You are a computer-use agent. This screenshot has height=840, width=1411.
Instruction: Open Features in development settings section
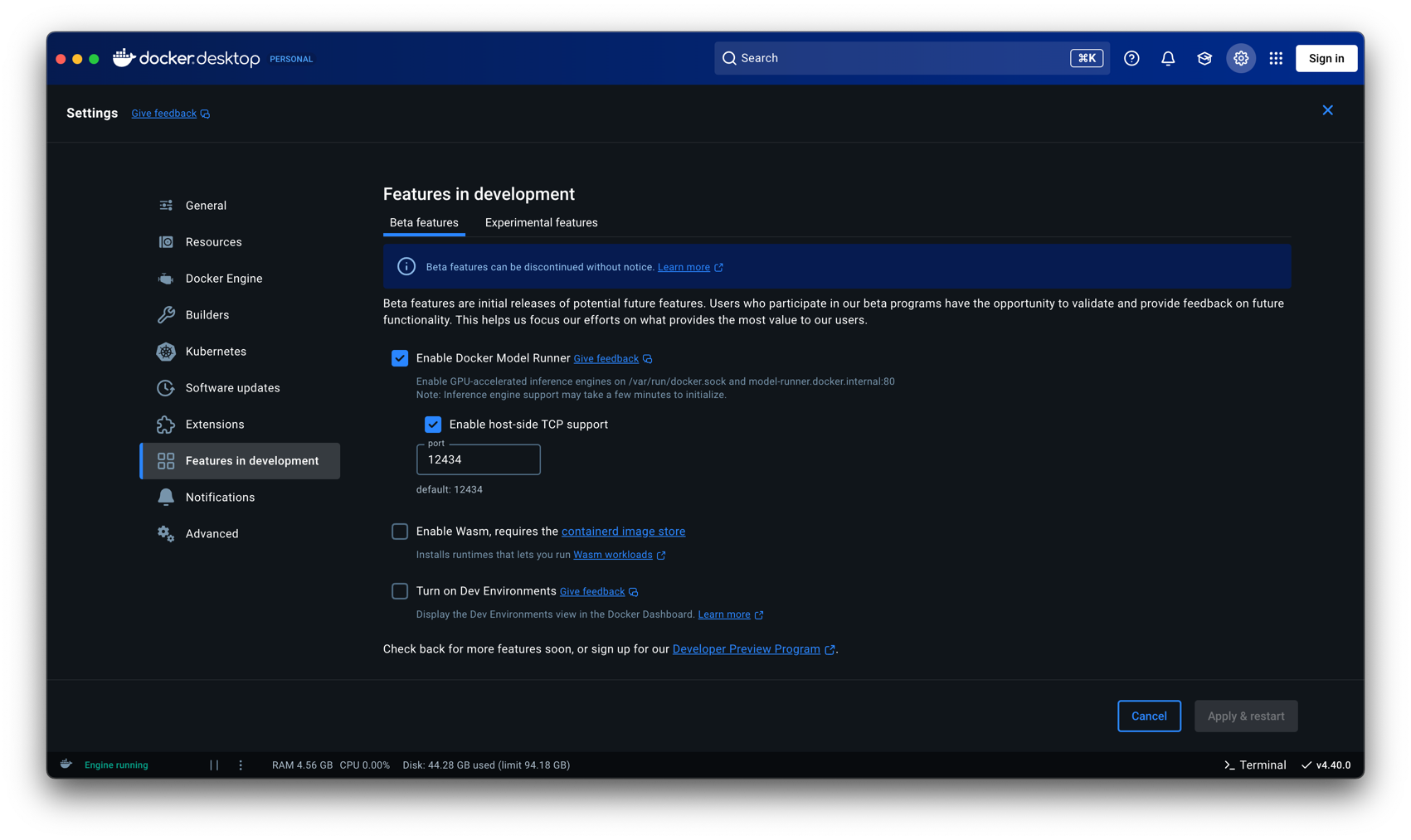tap(240, 461)
